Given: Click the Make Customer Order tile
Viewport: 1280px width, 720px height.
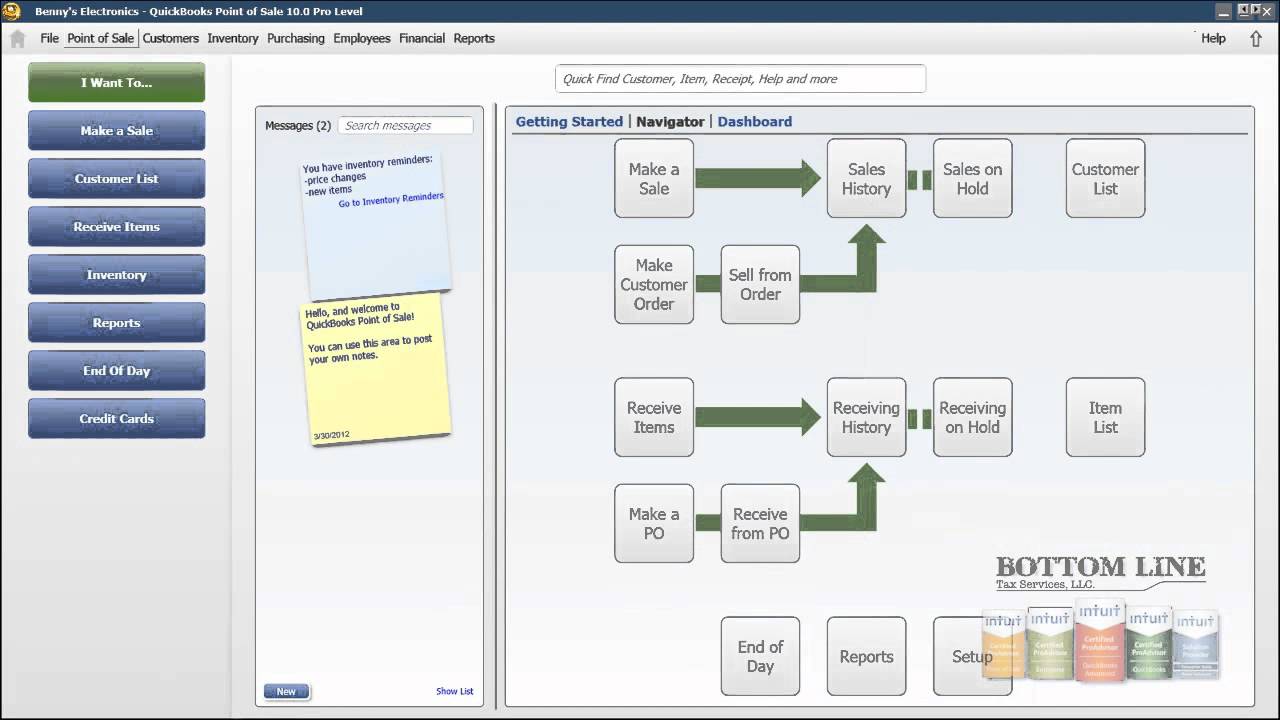Looking at the screenshot, I should point(654,284).
